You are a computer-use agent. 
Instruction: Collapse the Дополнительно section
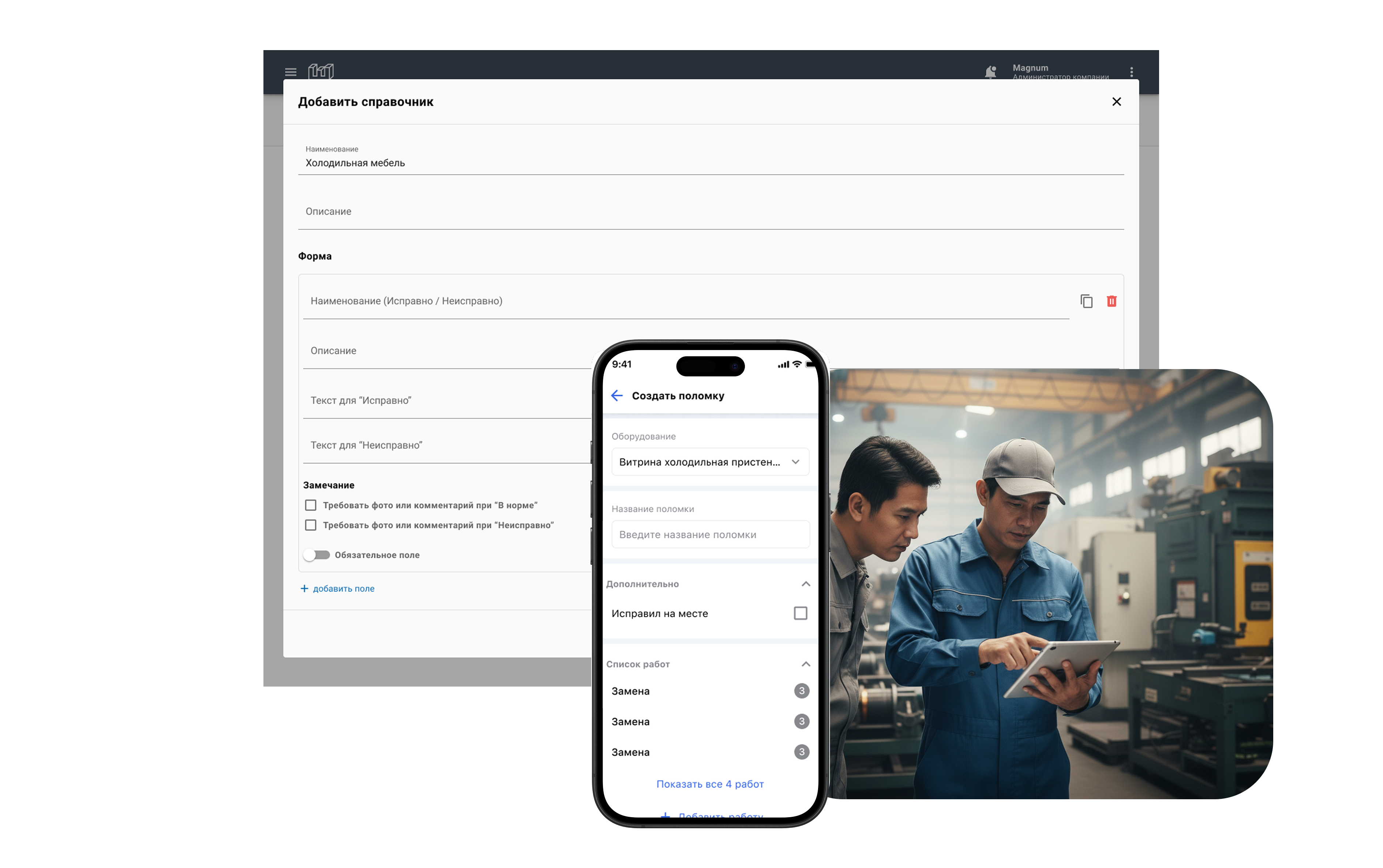tap(805, 584)
